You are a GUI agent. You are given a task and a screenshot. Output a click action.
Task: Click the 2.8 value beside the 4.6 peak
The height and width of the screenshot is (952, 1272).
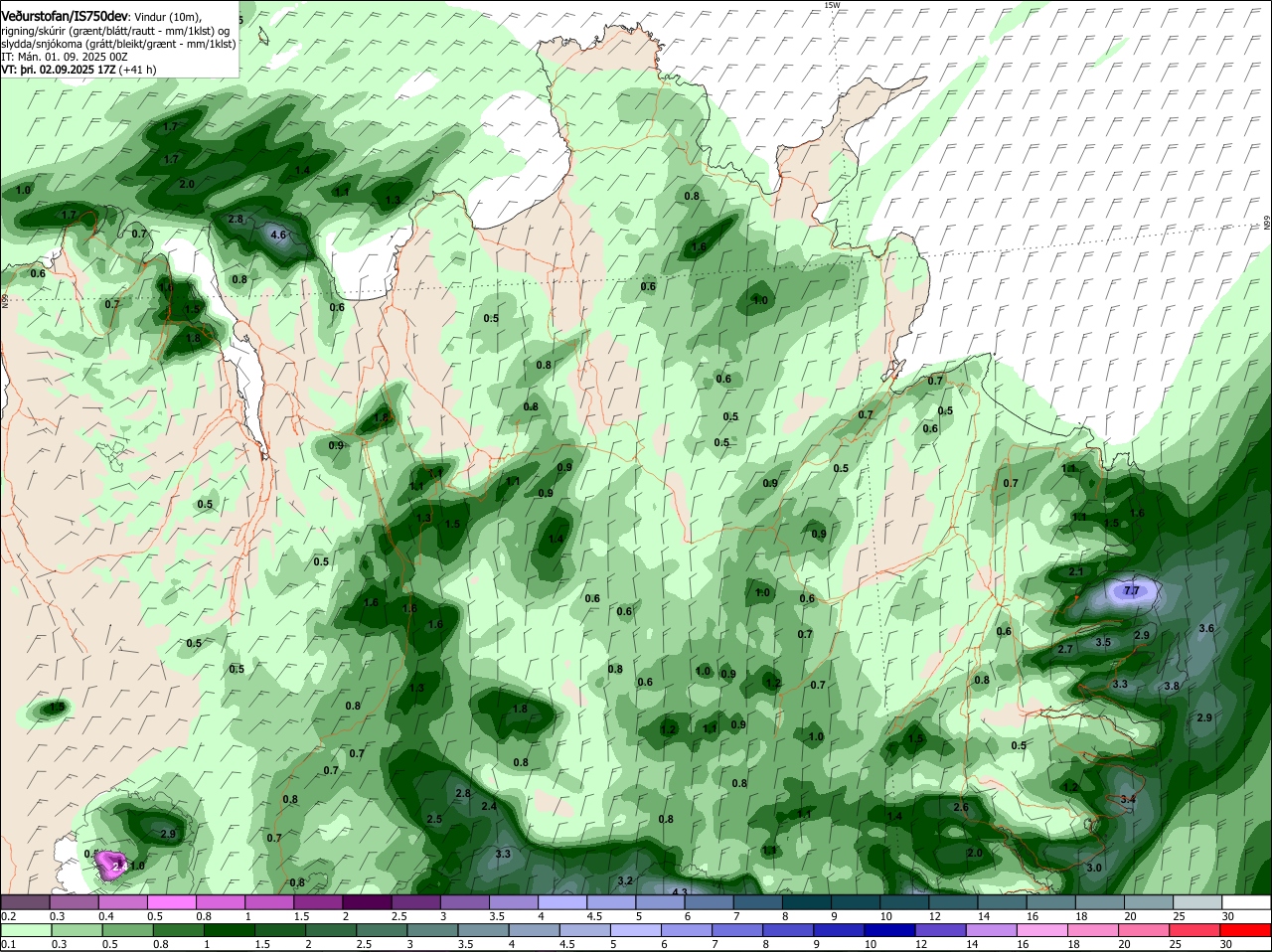click(236, 219)
